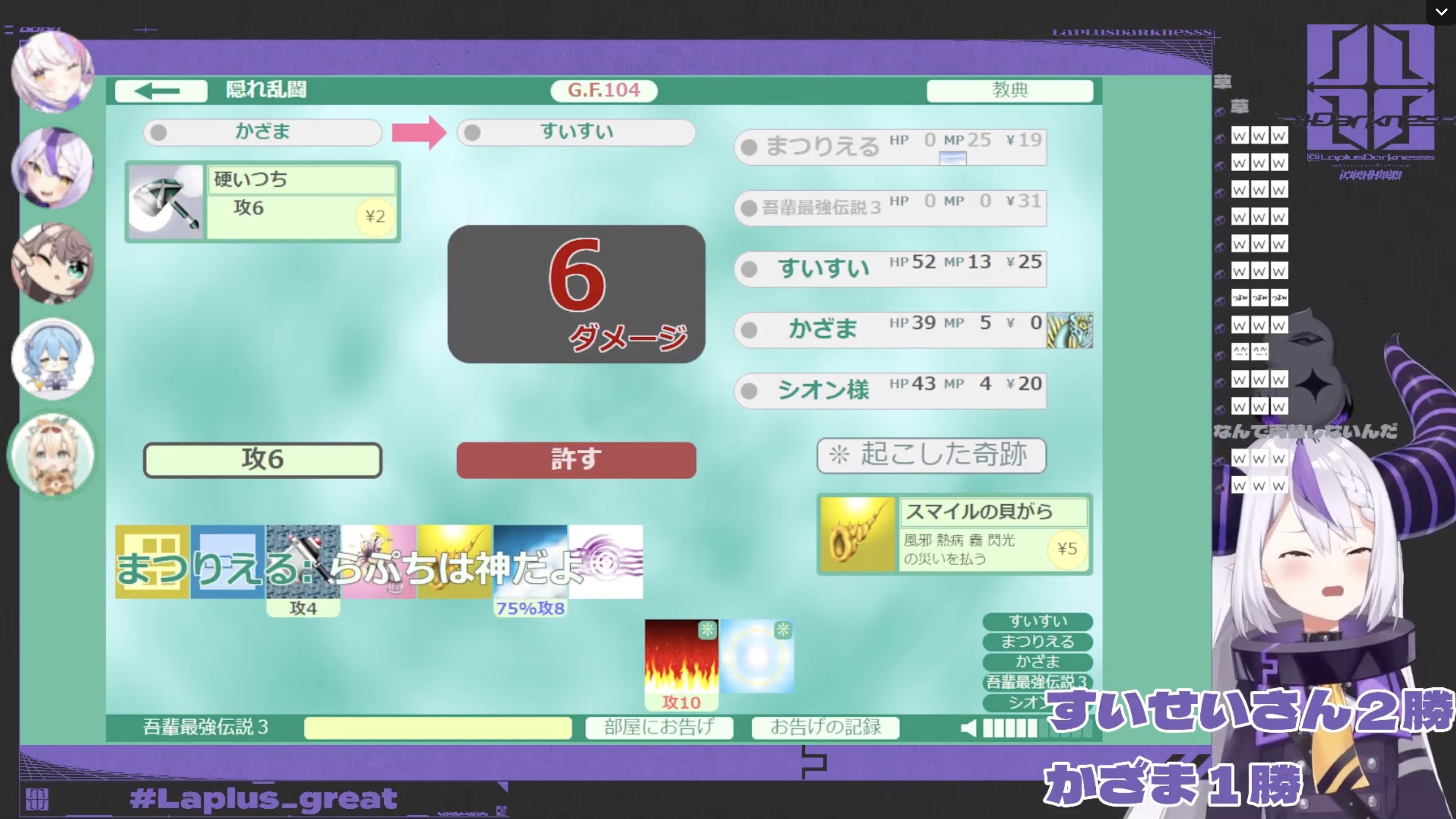Open 起こした奇跡 miracles panel
Viewport: 1456px width, 819px height.
(931, 455)
